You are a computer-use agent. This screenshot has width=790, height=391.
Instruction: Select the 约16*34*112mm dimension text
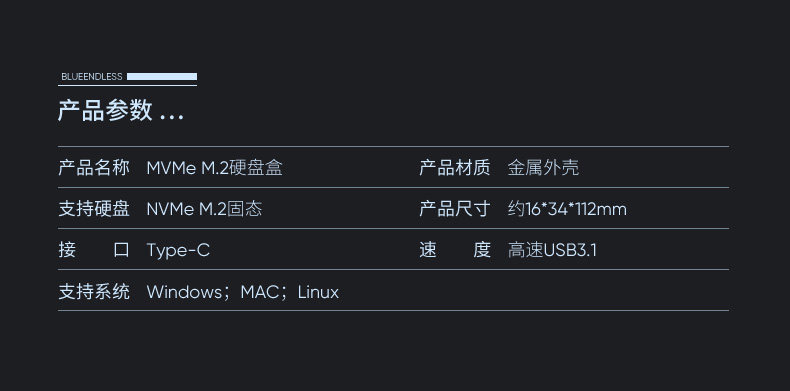pyautogui.click(x=567, y=209)
